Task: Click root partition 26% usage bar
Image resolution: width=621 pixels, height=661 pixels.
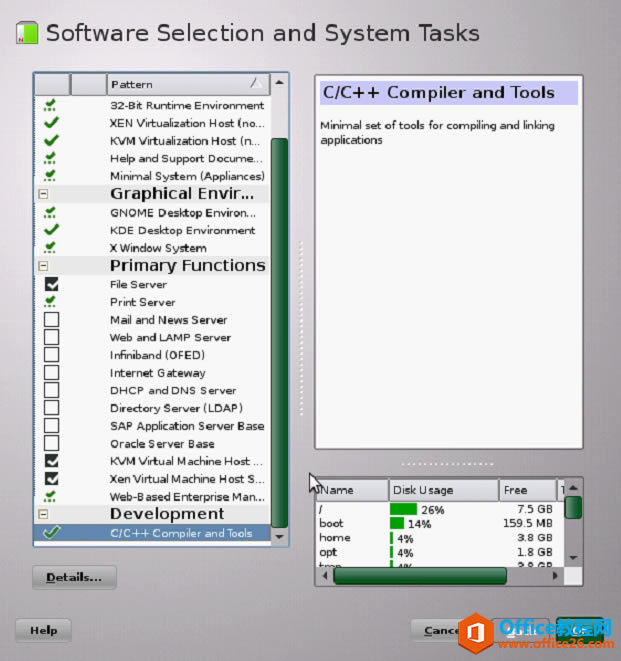Action: point(403,509)
